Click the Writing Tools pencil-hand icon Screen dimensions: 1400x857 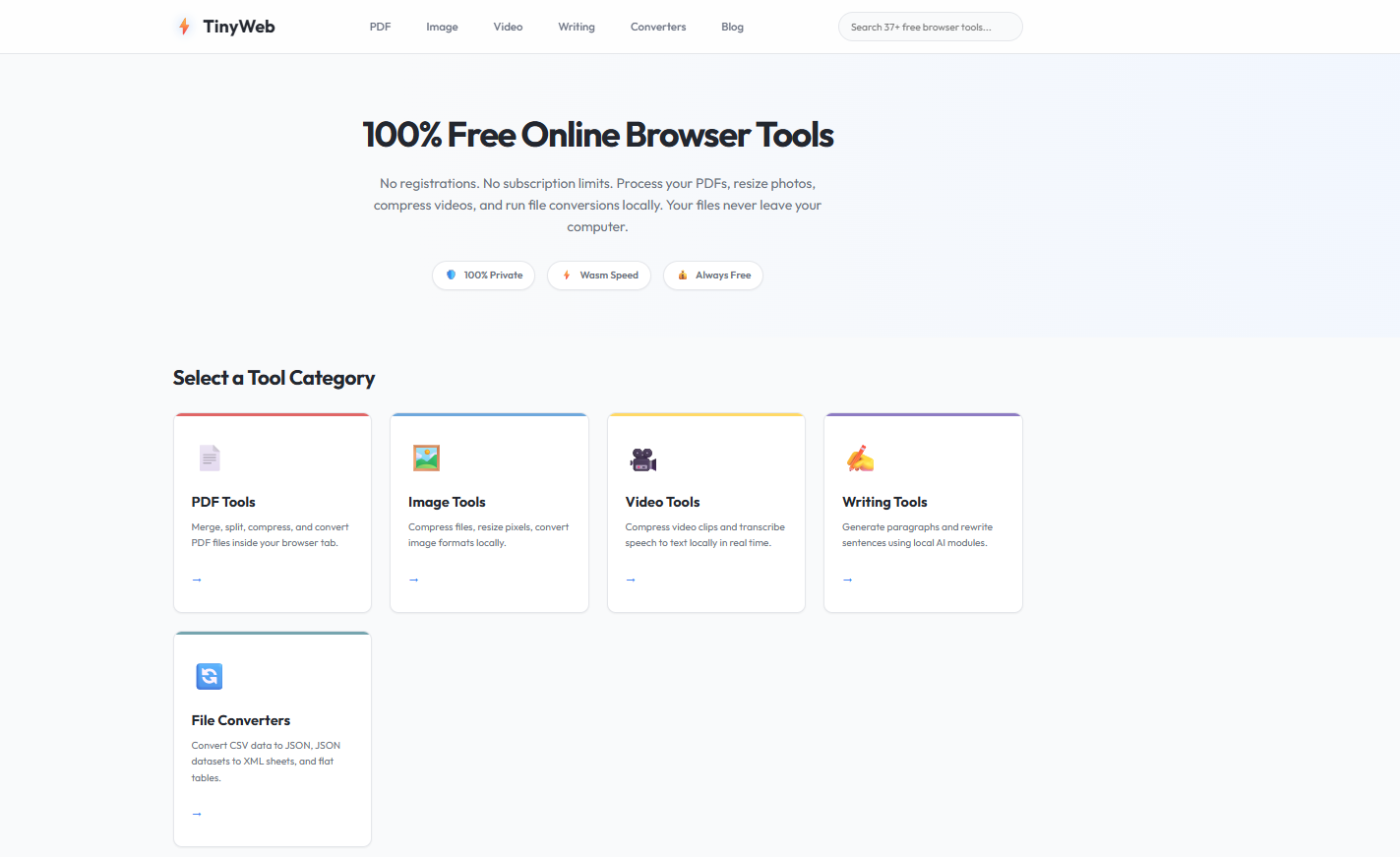click(x=860, y=458)
